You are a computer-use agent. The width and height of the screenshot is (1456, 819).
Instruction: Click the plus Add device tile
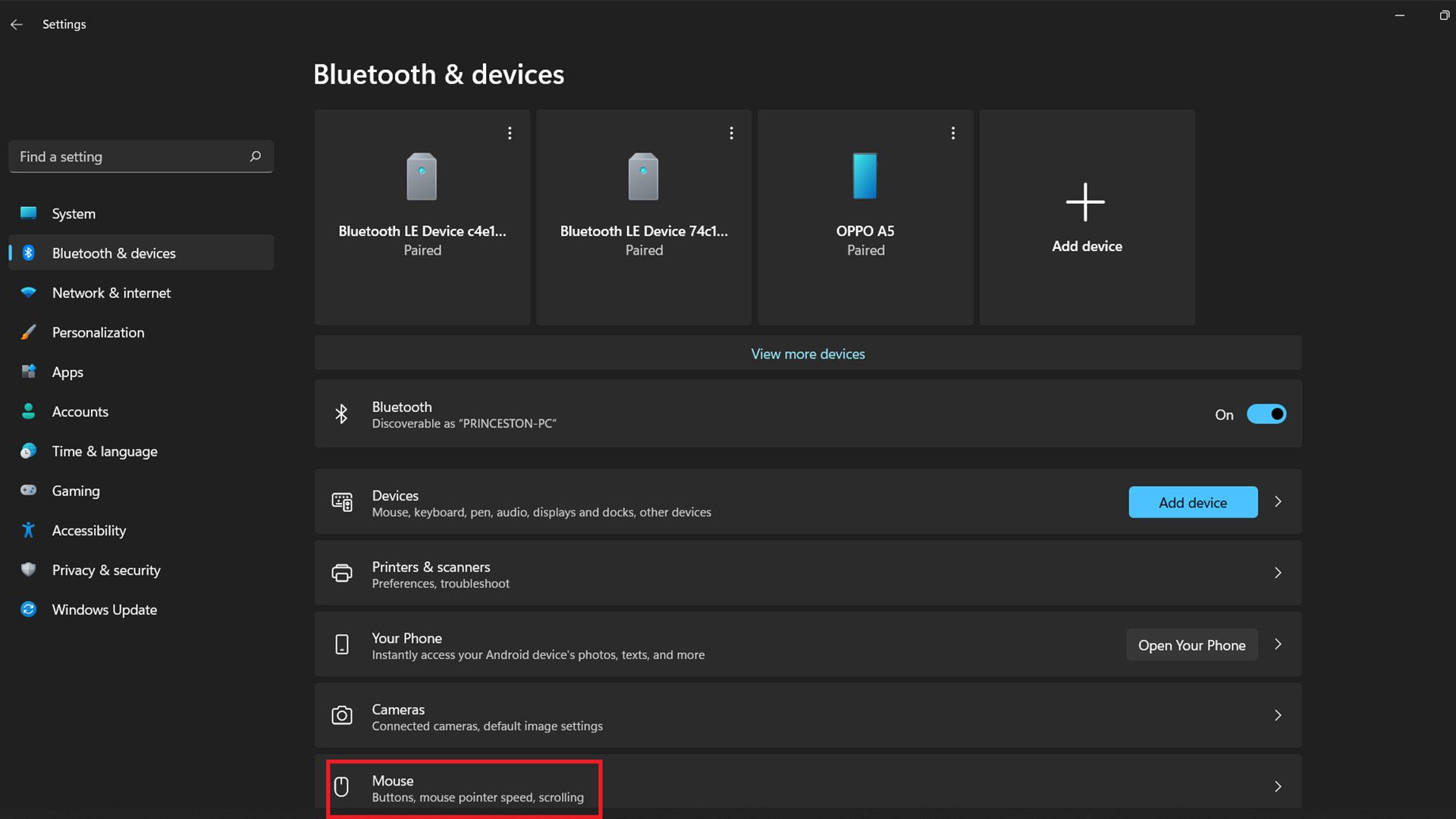[1086, 217]
